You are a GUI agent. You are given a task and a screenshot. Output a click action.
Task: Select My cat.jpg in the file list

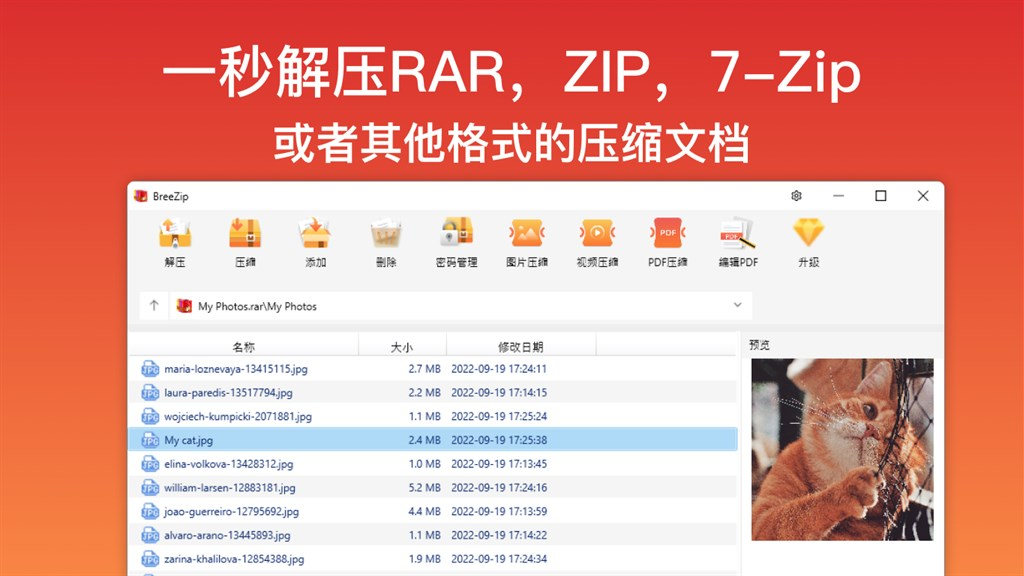(300, 440)
